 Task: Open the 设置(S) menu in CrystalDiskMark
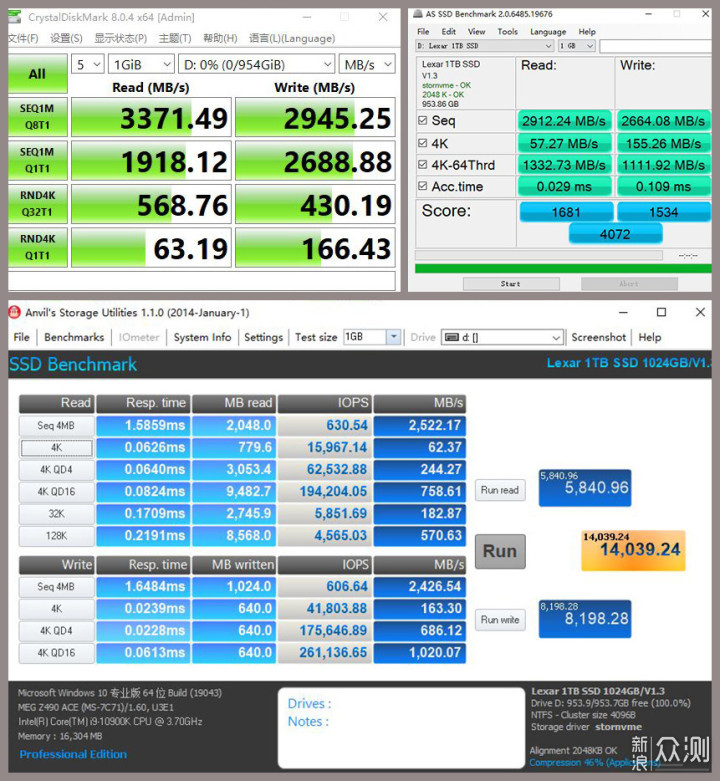tap(66, 38)
